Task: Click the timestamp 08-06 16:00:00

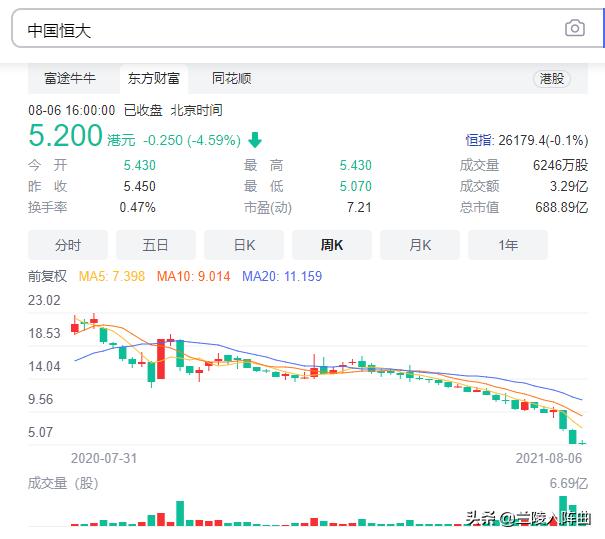Action: [x=72, y=111]
